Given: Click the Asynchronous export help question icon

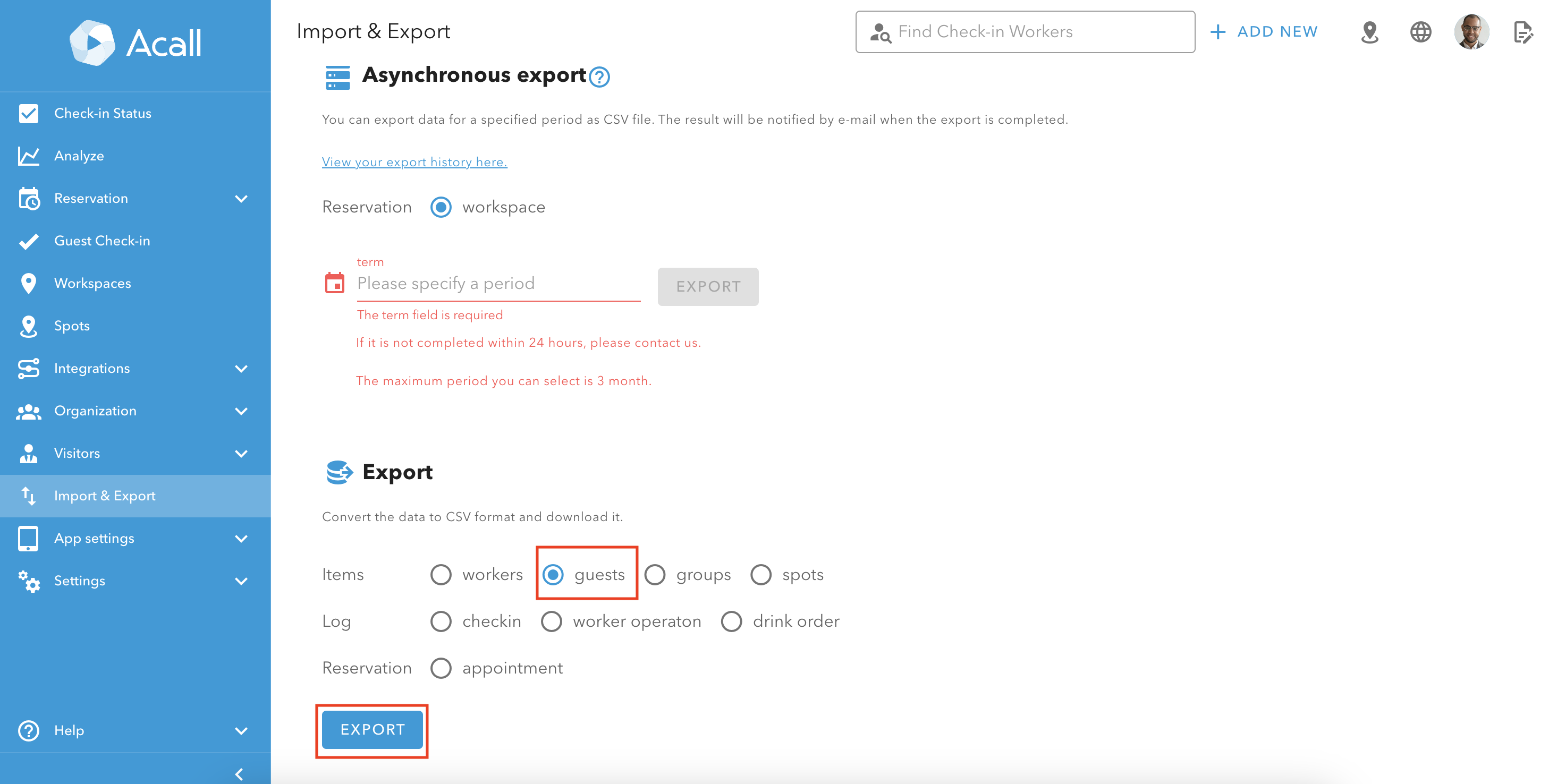Looking at the screenshot, I should 599,78.
